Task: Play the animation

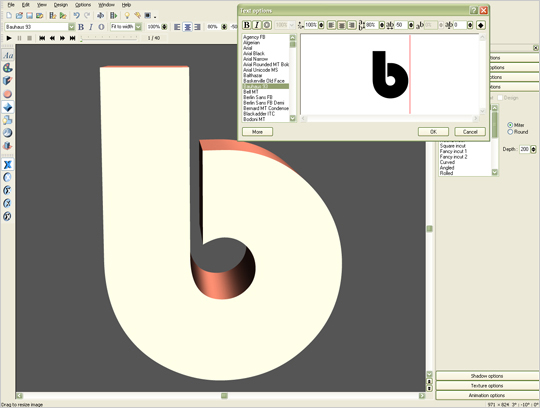Action: pos(9,38)
